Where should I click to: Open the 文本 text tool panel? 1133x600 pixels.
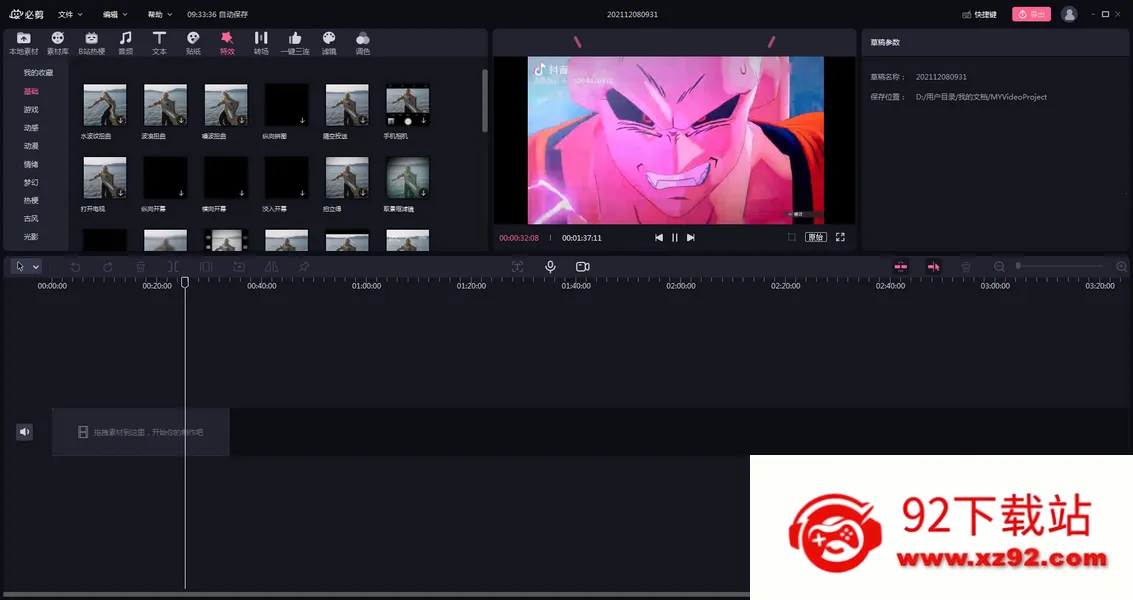pos(159,43)
